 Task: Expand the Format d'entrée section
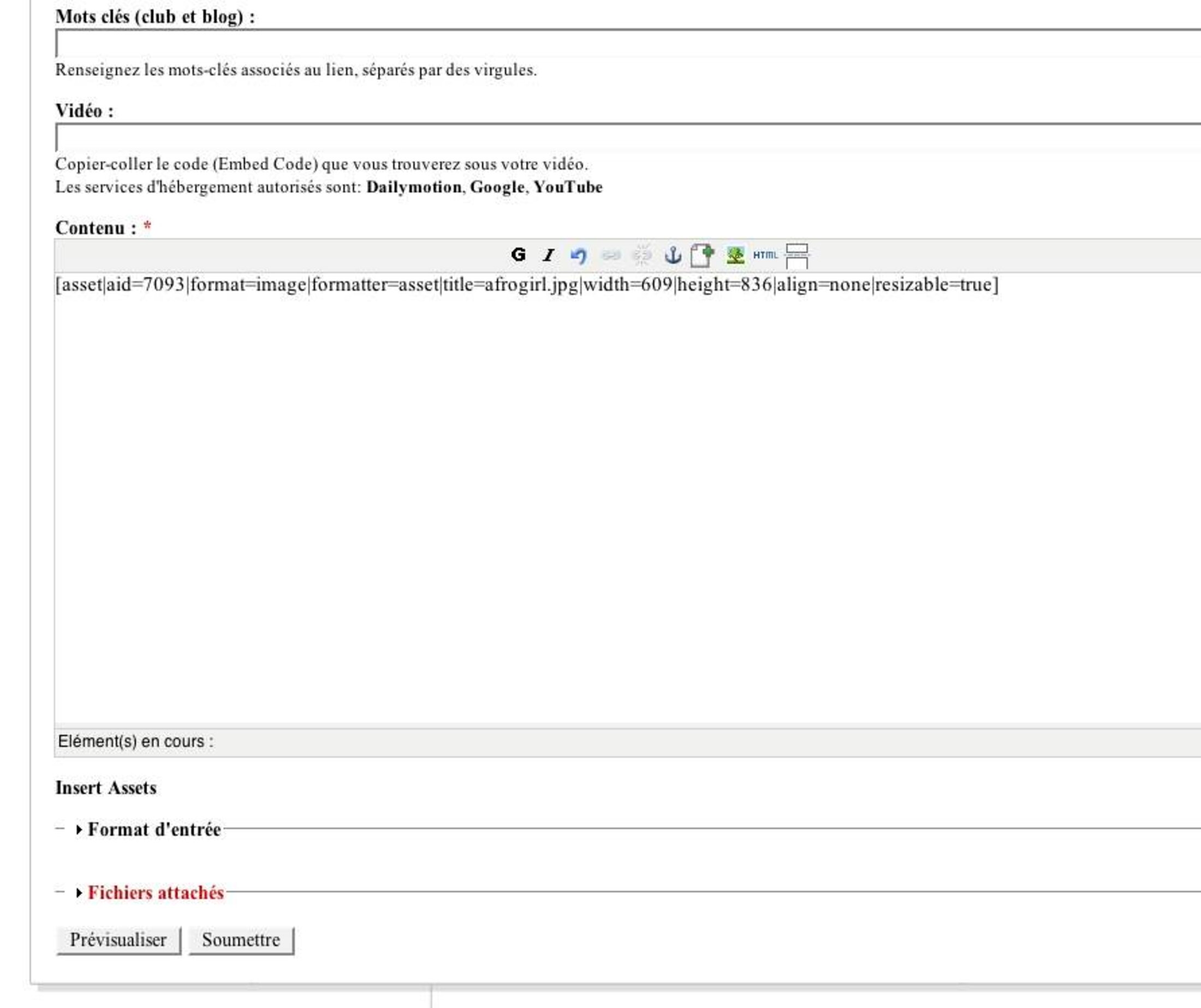154,830
